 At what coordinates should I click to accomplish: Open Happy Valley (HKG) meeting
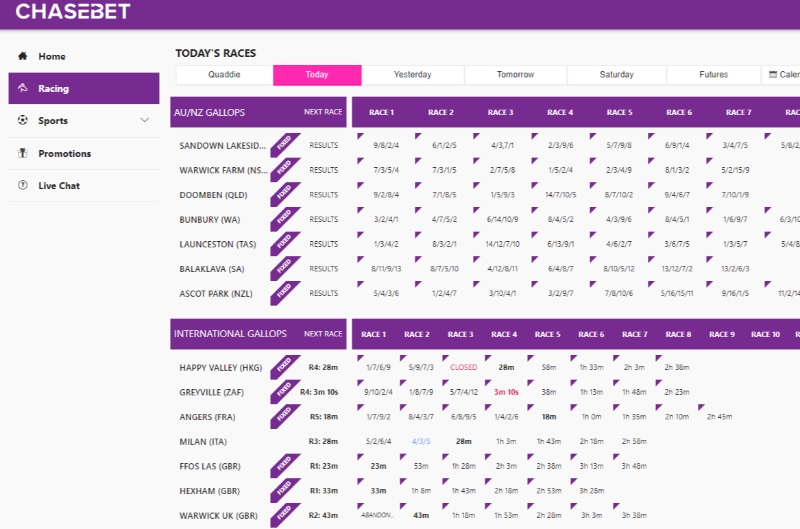(220, 367)
